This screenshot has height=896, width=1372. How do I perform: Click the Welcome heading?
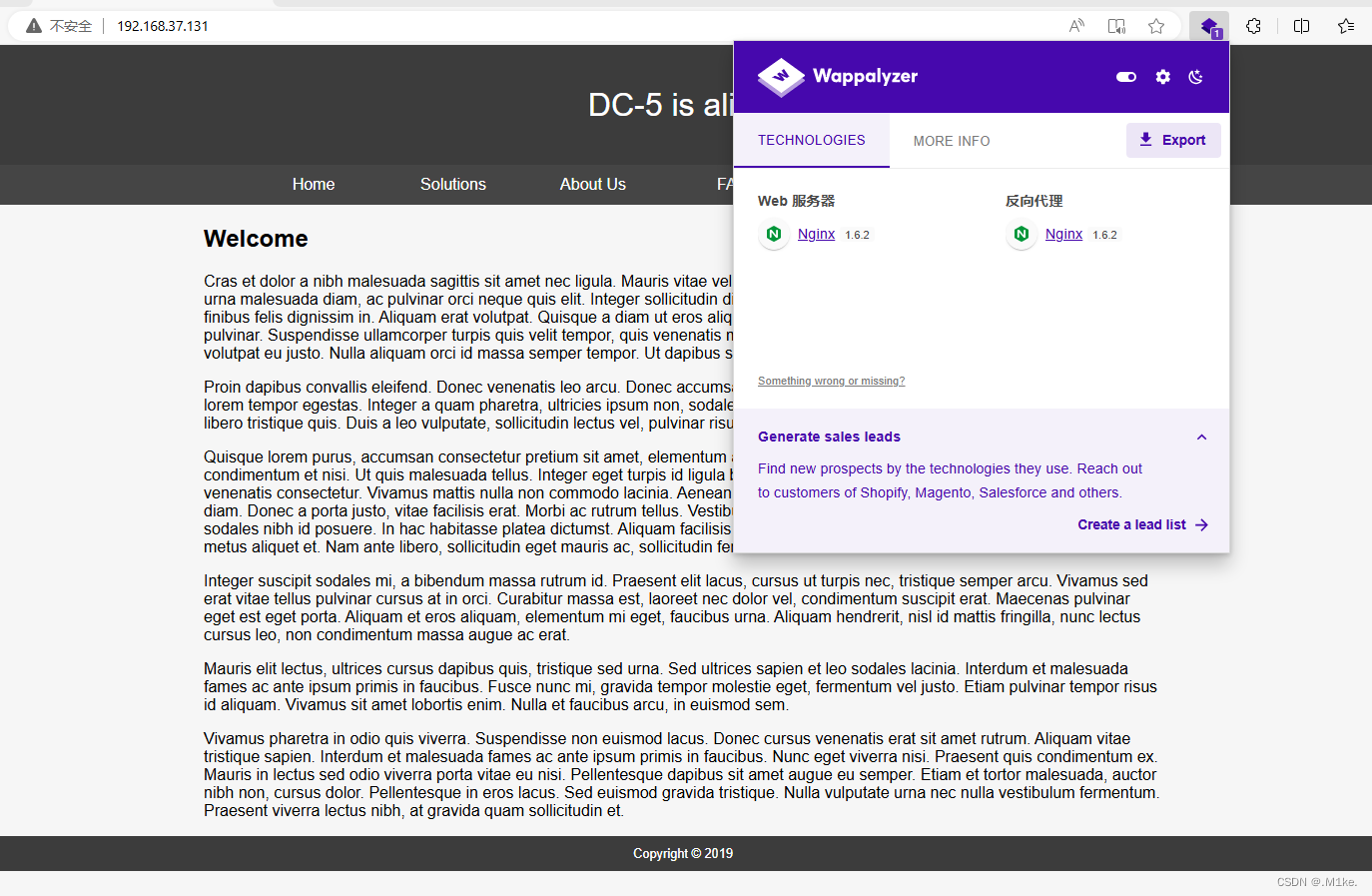pyautogui.click(x=256, y=239)
